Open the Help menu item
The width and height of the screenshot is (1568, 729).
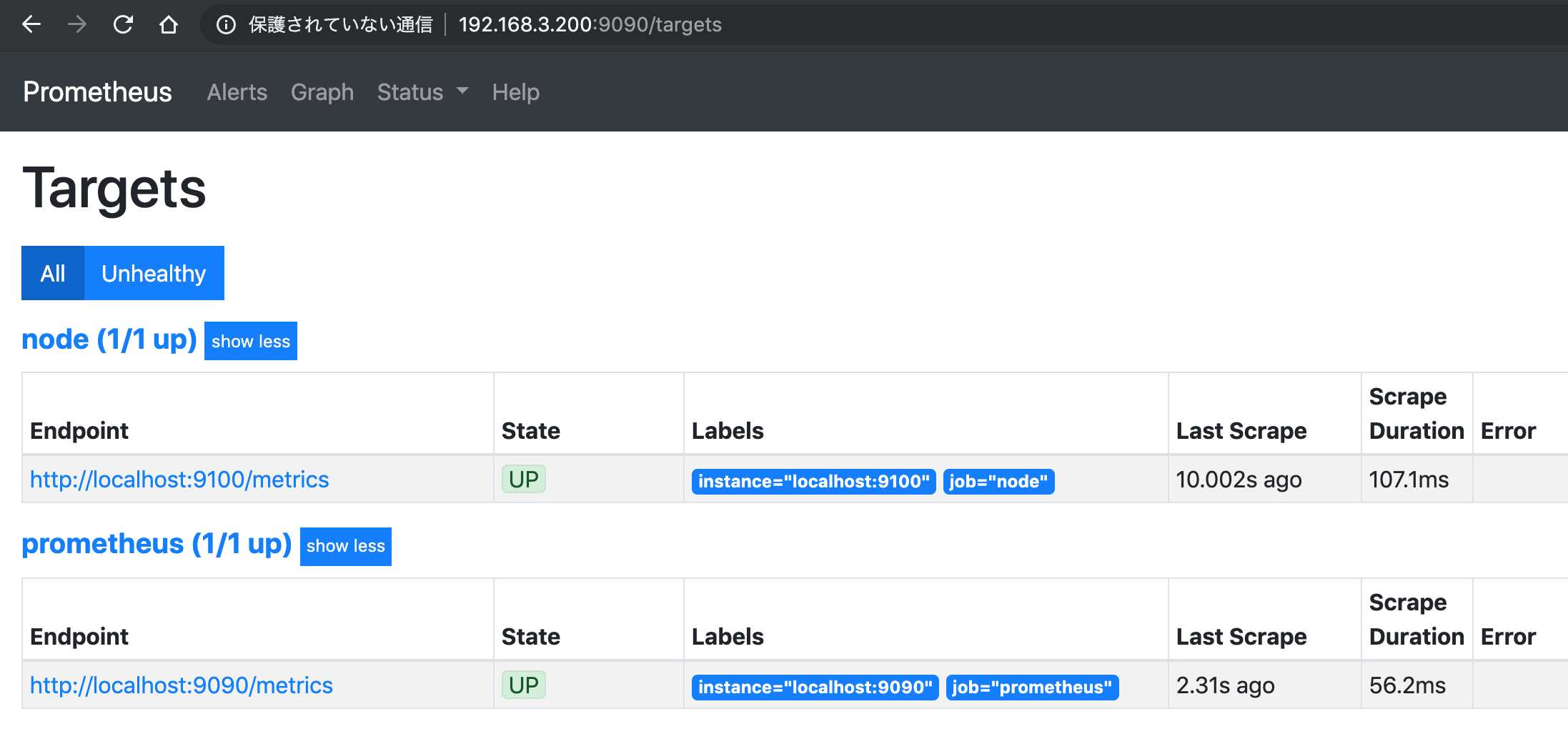[516, 92]
